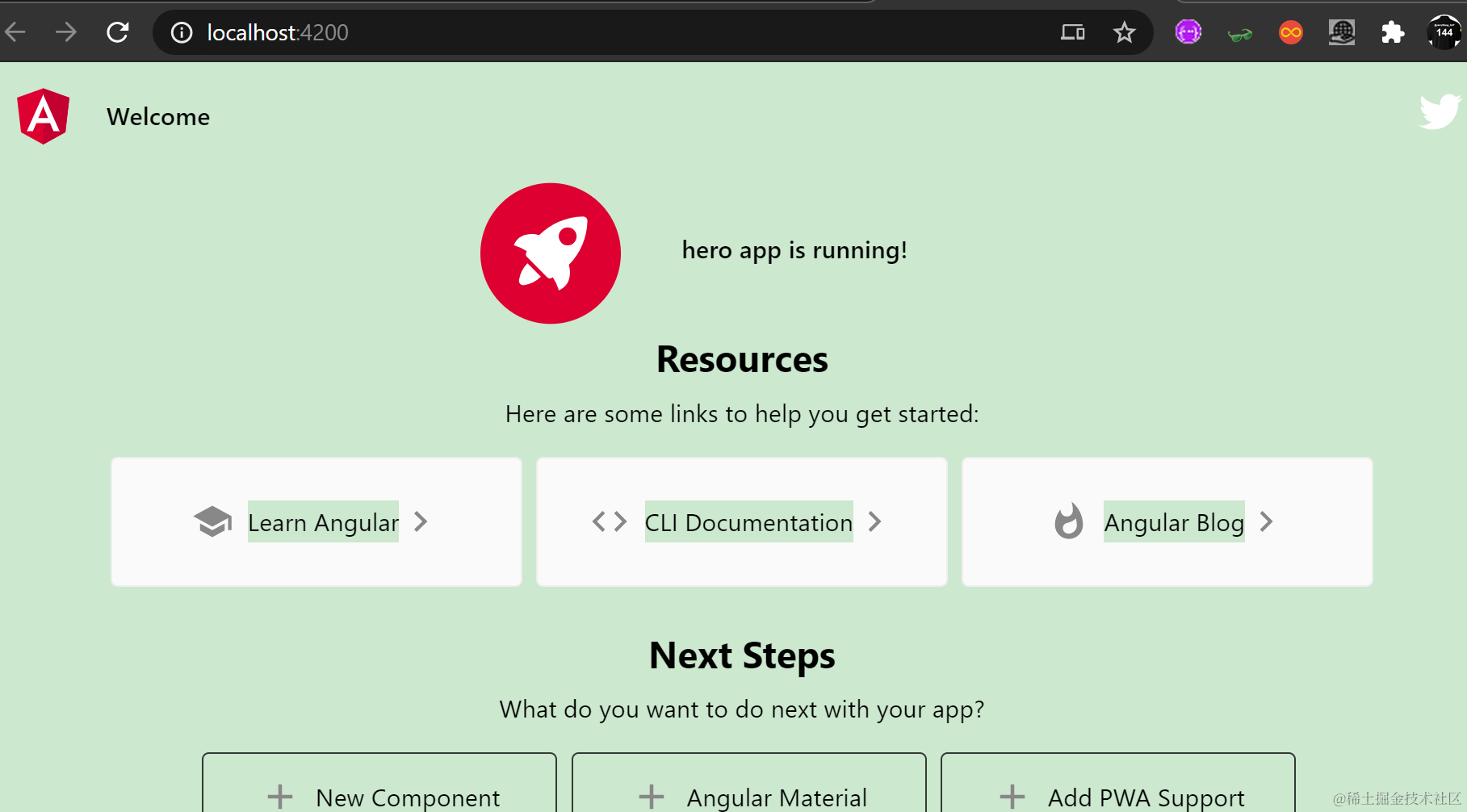
Task: Click the chevron next to Learn Angular
Action: click(421, 521)
